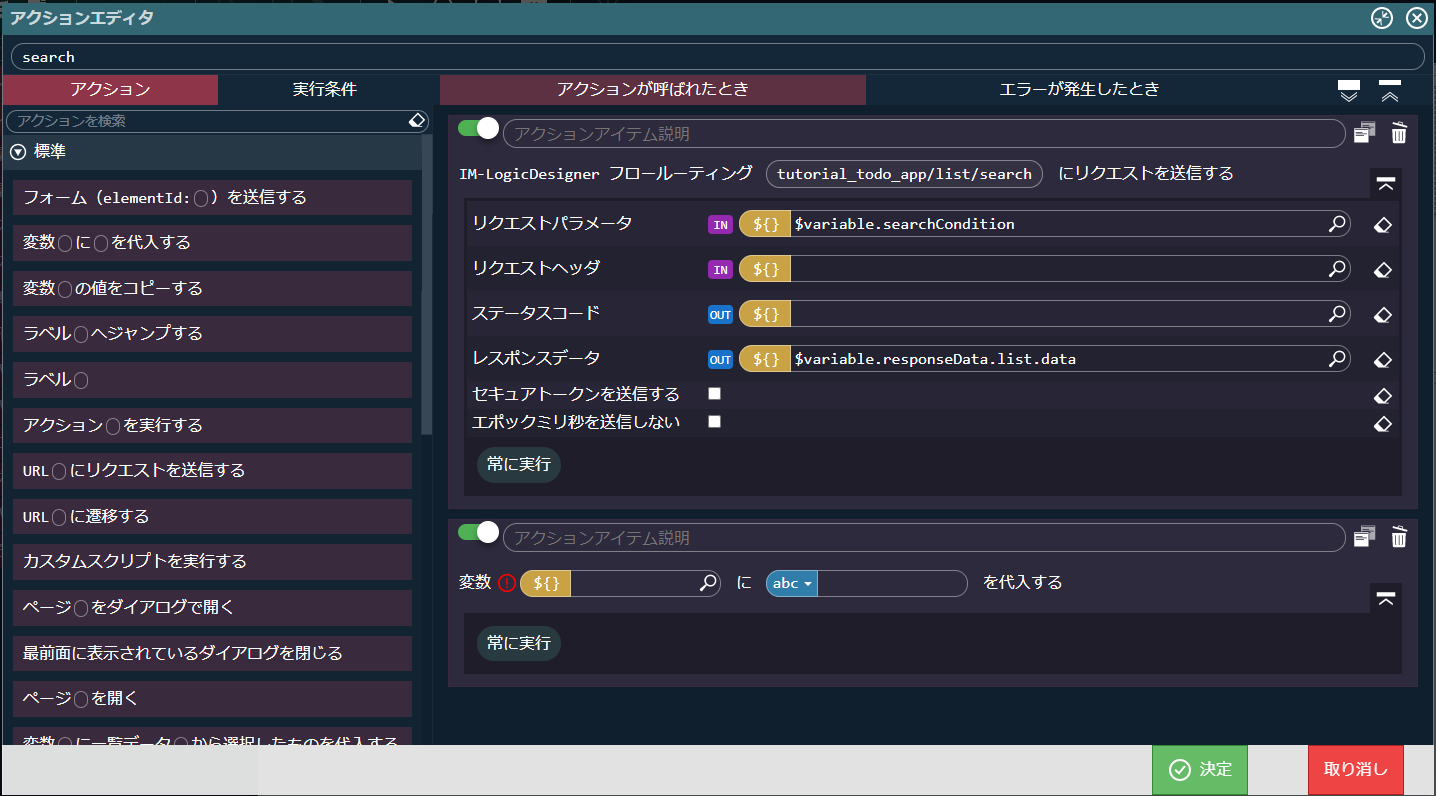This screenshot has width=1436, height=796.
Task: Click the ${} type badge for ステータスコード
Action: coord(765,314)
